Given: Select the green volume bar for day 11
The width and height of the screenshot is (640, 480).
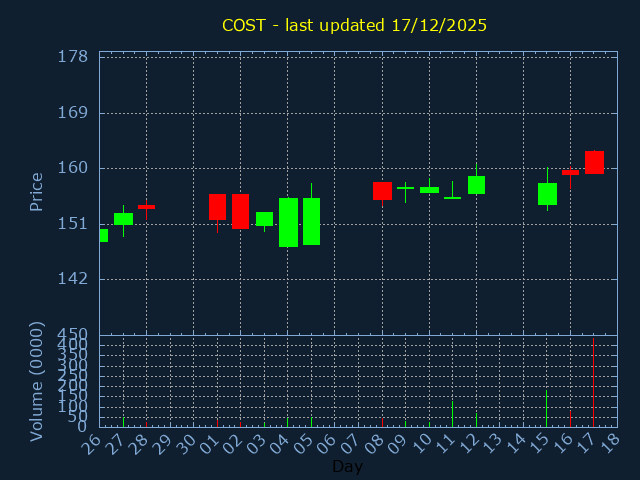Looking at the screenshot, I should click(453, 414).
